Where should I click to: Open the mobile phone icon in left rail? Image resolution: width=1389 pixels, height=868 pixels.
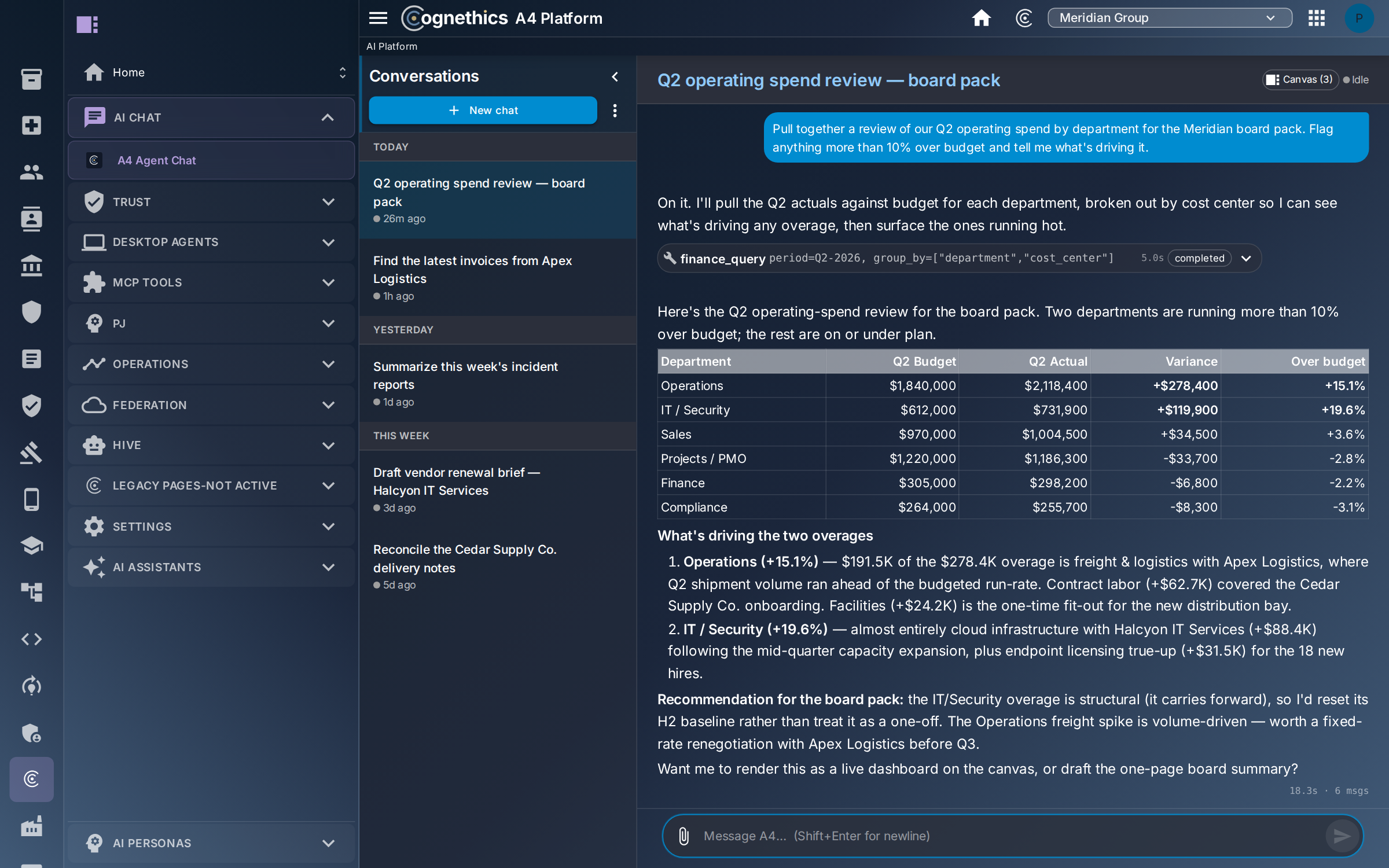(x=31, y=499)
